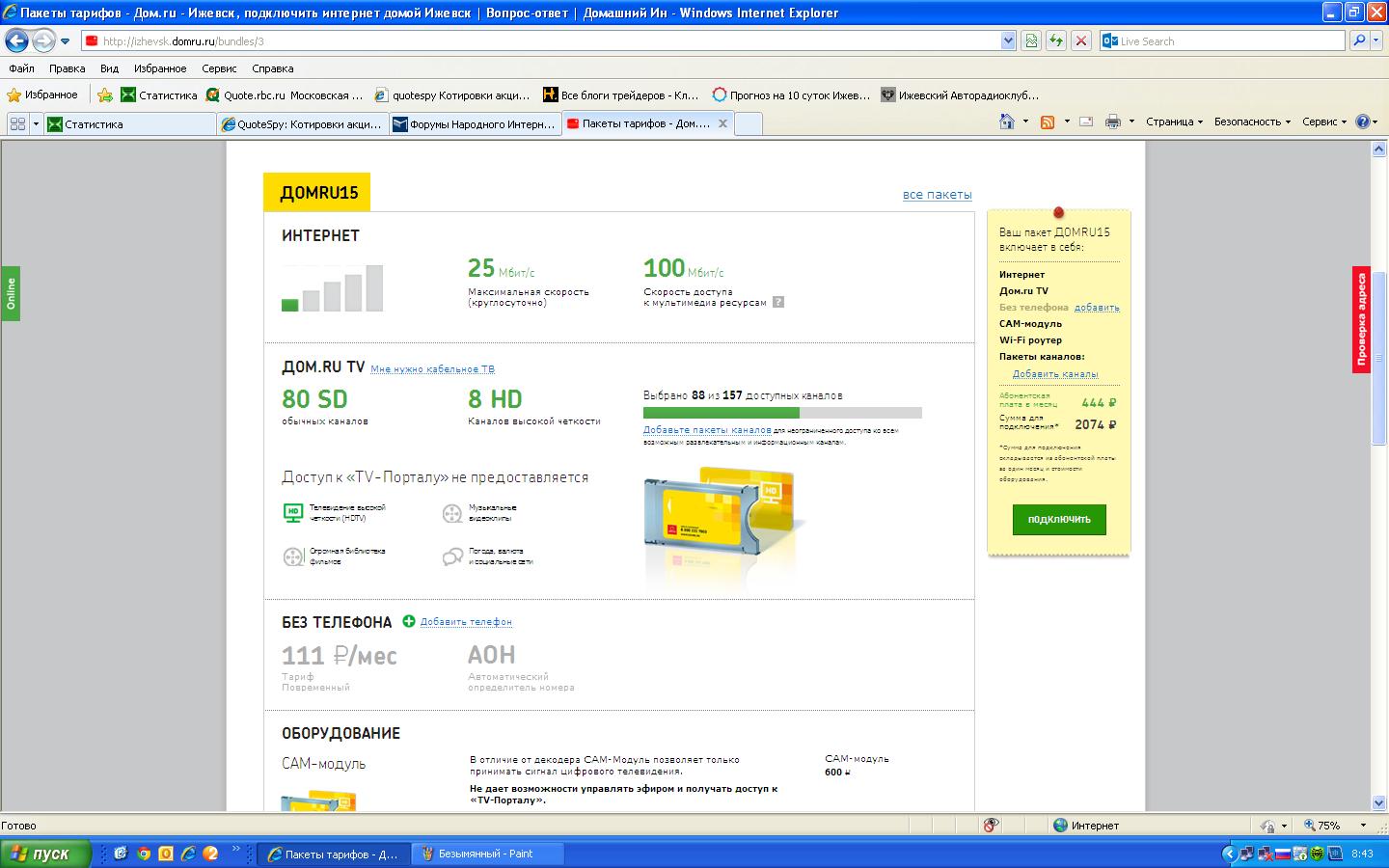Follow Добавить телефон link
1389x868 pixels.
[x=466, y=622]
